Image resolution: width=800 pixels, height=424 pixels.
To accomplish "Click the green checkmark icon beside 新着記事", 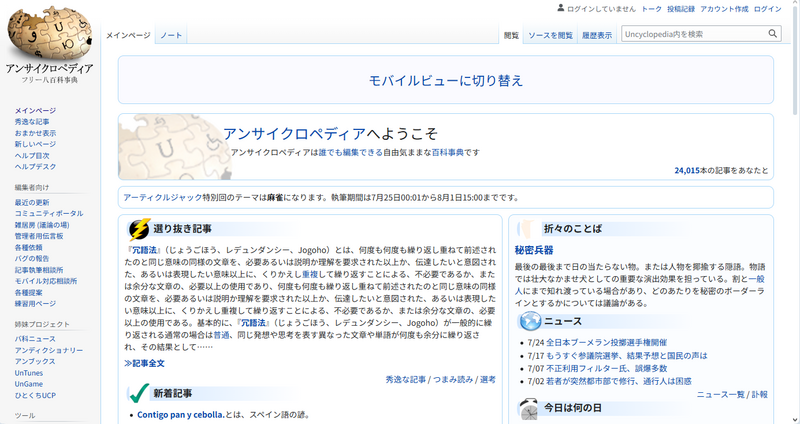I will pyautogui.click(x=138, y=393).
